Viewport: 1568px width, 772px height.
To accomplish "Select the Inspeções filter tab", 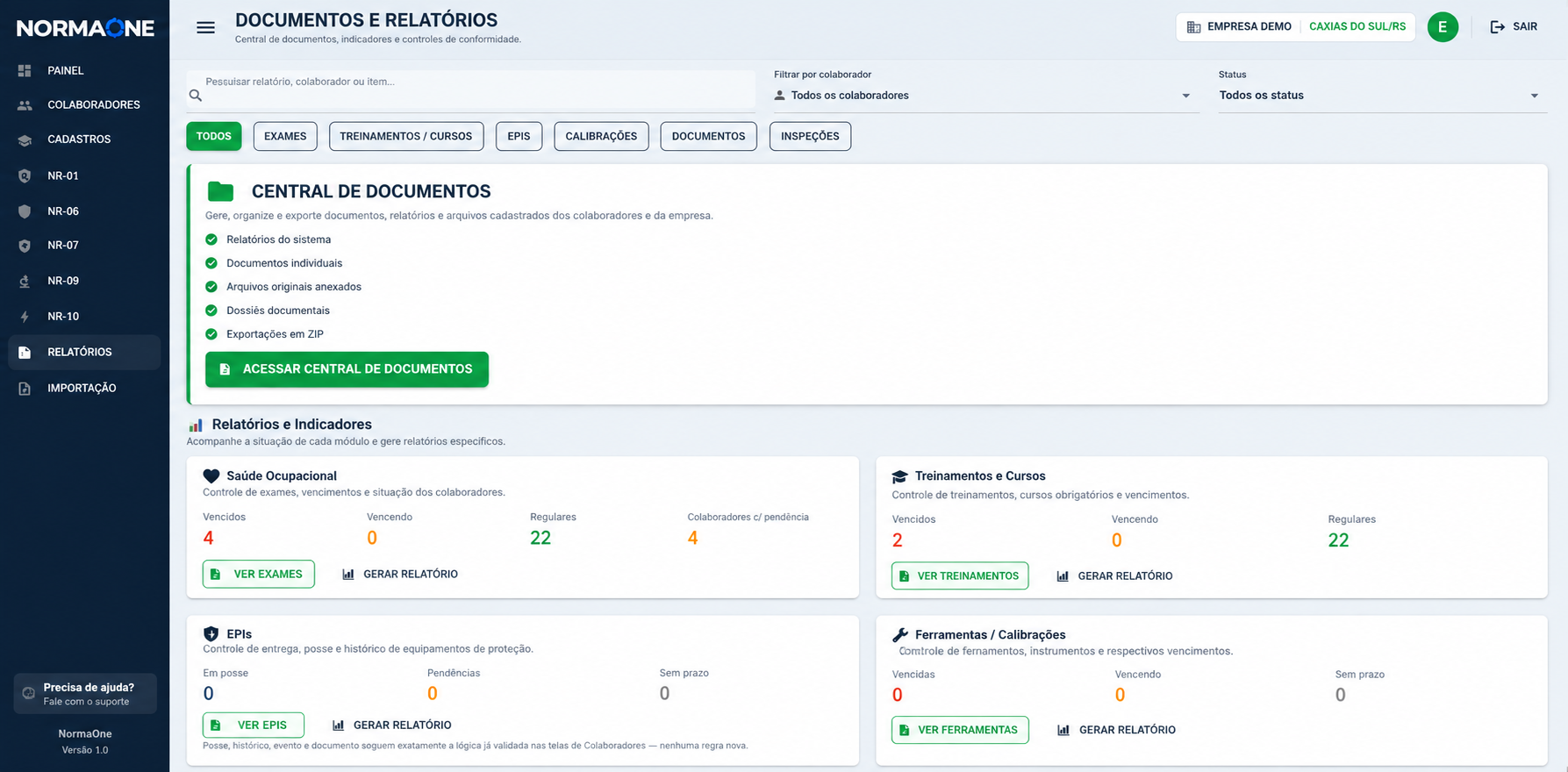I will pyautogui.click(x=810, y=136).
